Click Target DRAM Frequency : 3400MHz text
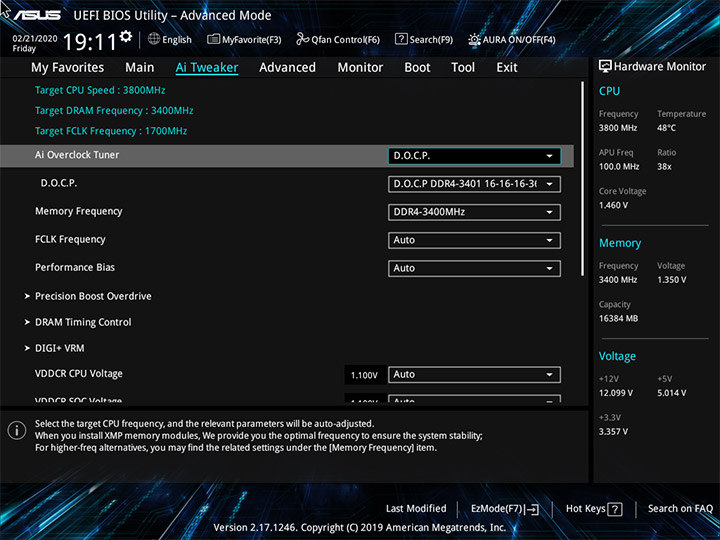This screenshot has height=540, width=720. pyautogui.click(x=114, y=111)
